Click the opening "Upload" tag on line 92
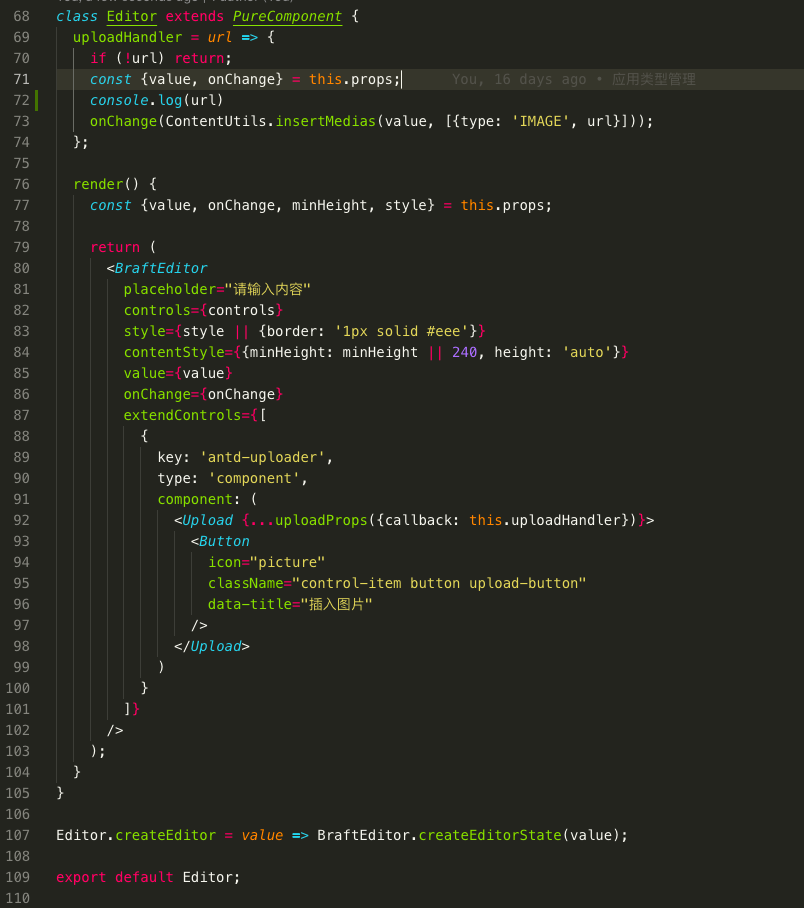This screenshot has height=908, width=804. (x=207, y=520)
